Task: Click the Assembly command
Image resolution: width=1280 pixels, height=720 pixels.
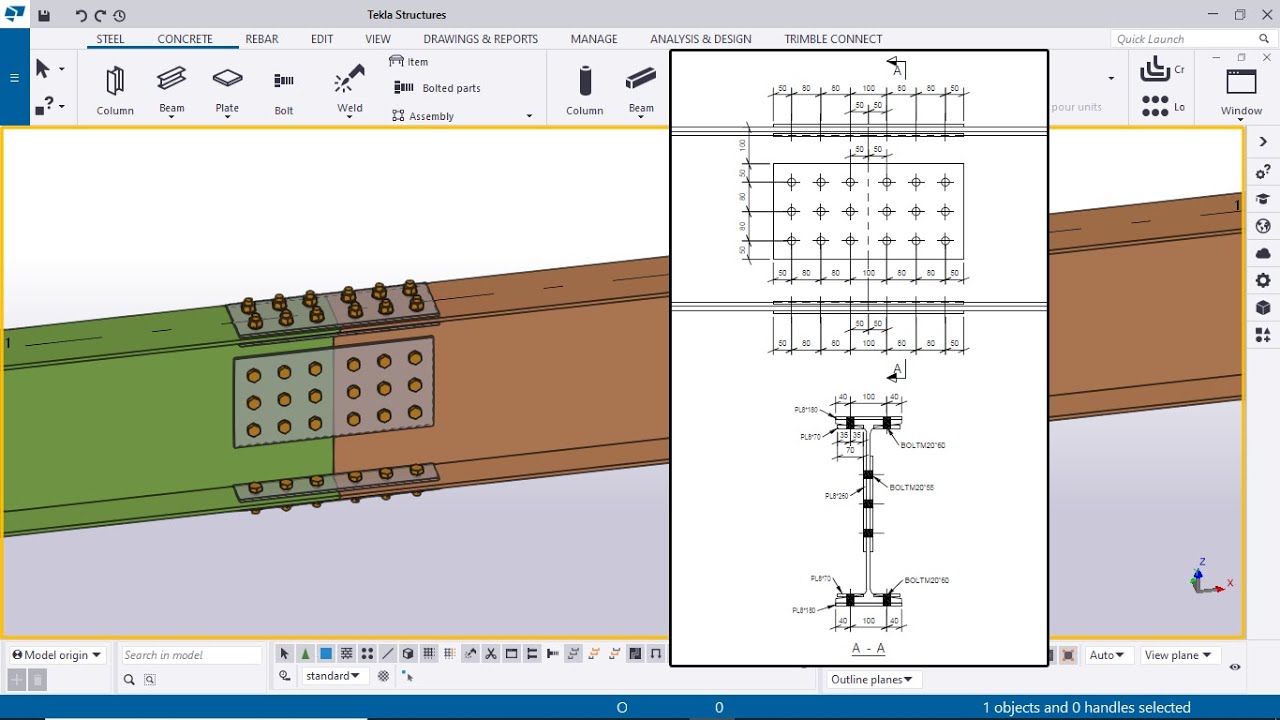Action: click(423, 116)
